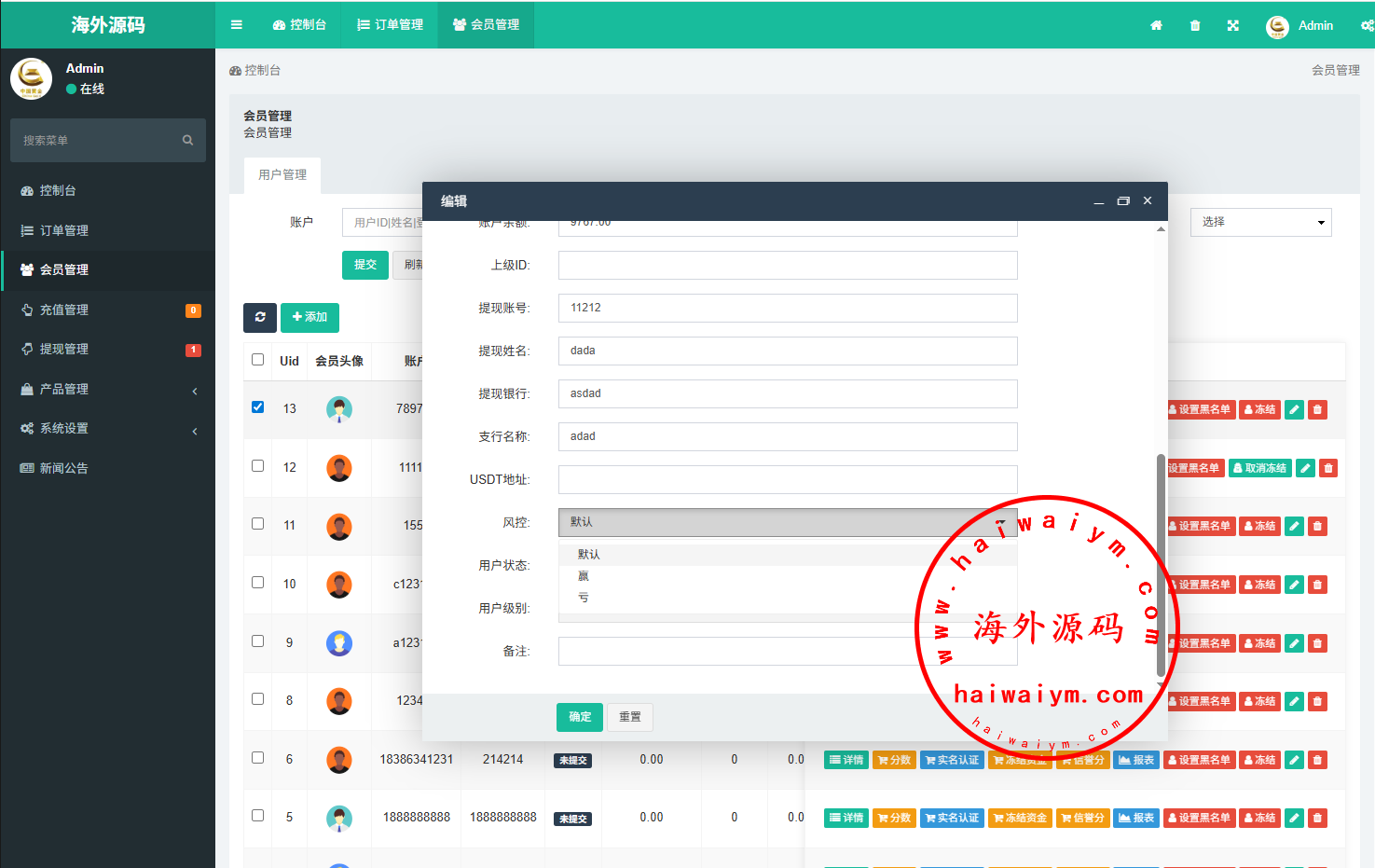
Task: Choose the 赢 option in 风控 dropdown
Action: (584, 576)
